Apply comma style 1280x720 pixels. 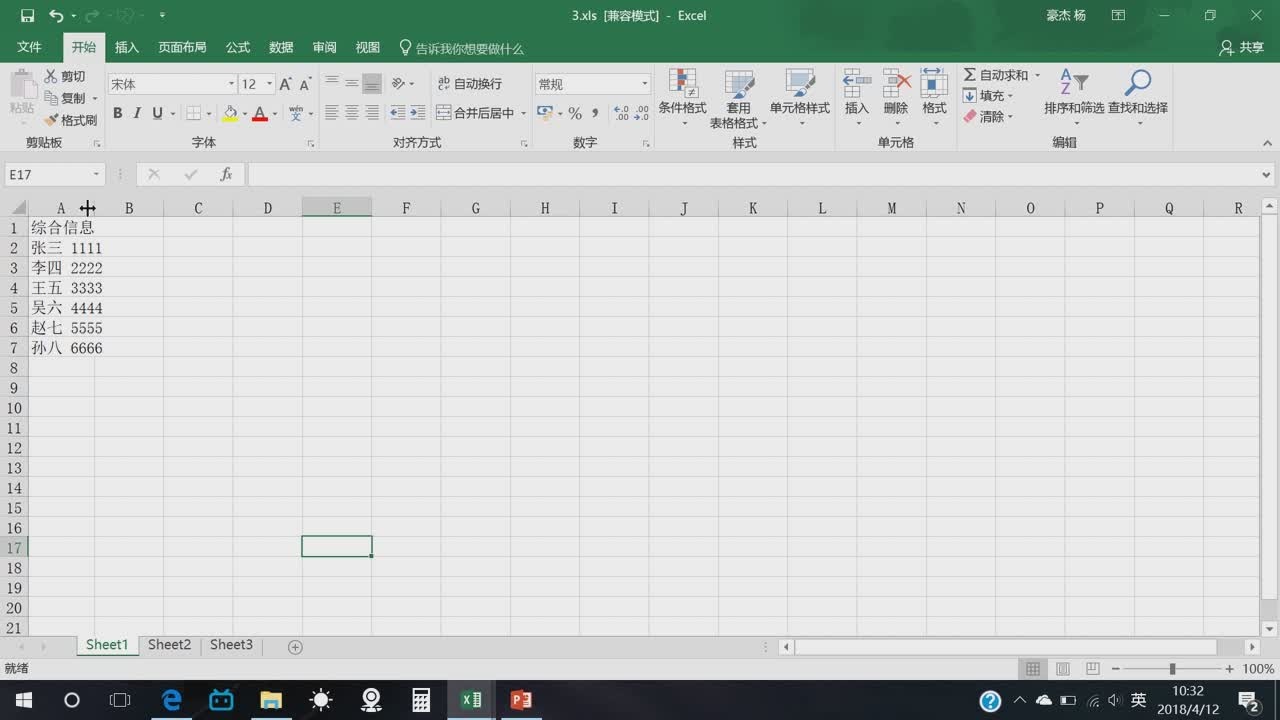click(595, 113)
